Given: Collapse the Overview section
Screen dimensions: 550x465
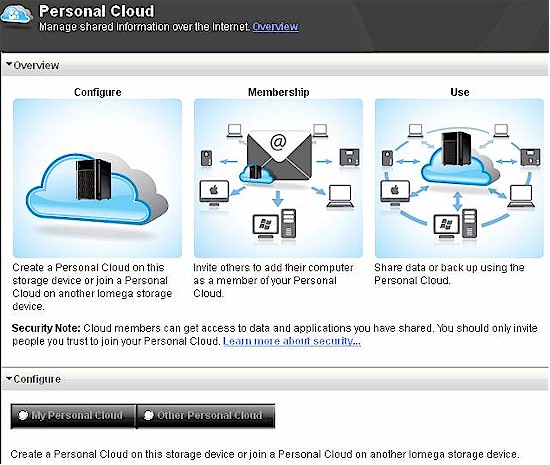Looking at the screenshot, I should click(x=33, y=65).
